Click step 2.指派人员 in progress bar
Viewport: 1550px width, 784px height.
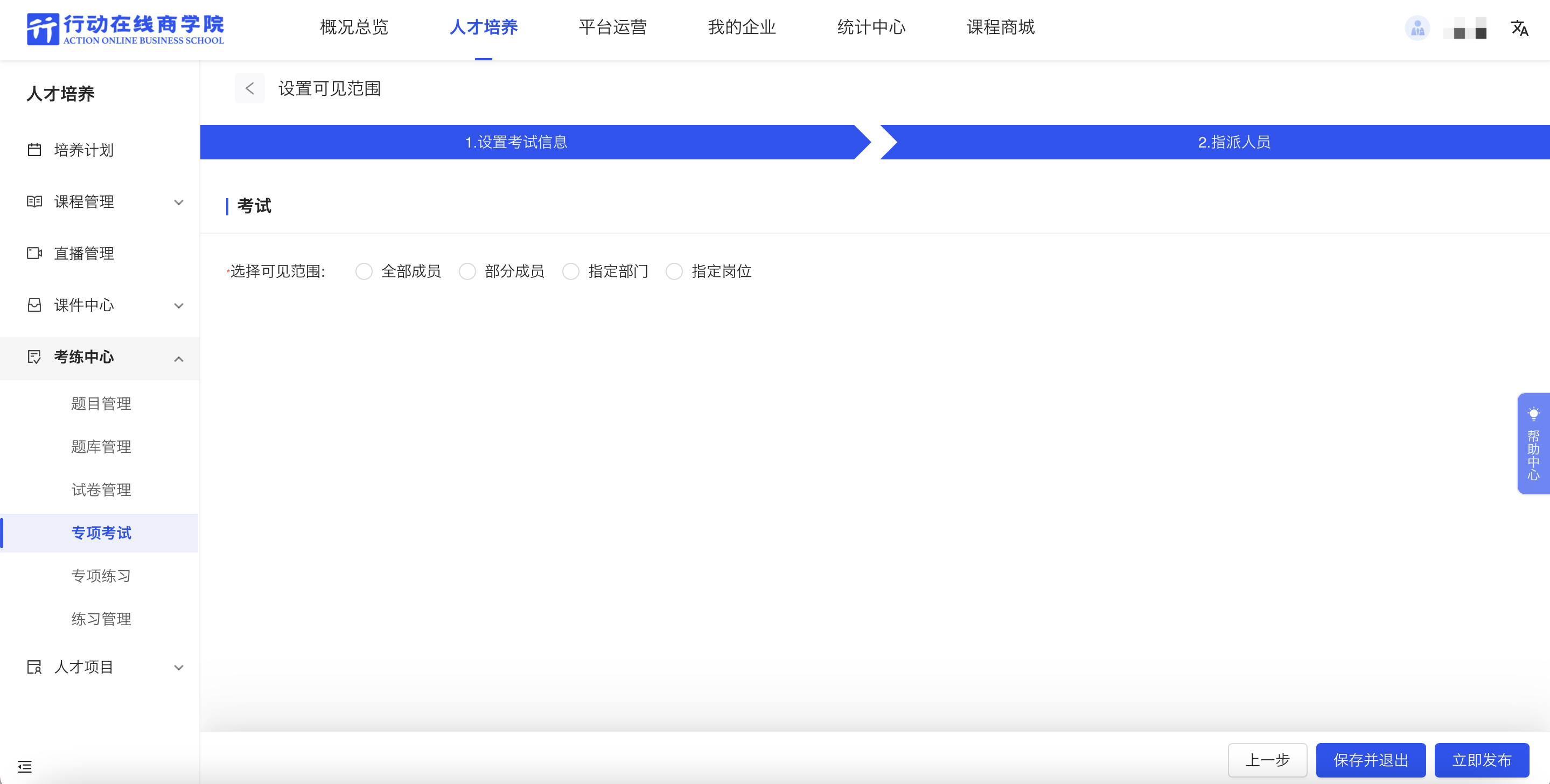(x=1216, y=142)
